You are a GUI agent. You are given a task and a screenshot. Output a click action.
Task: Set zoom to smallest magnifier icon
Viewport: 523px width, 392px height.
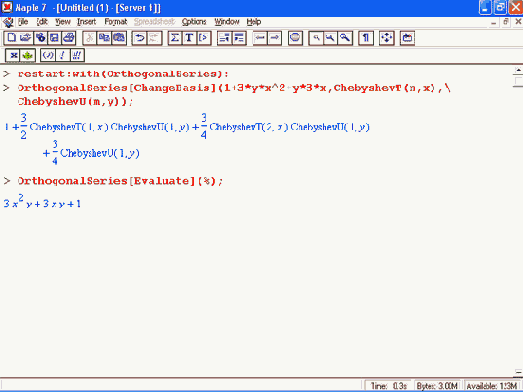tap(316, 38)
